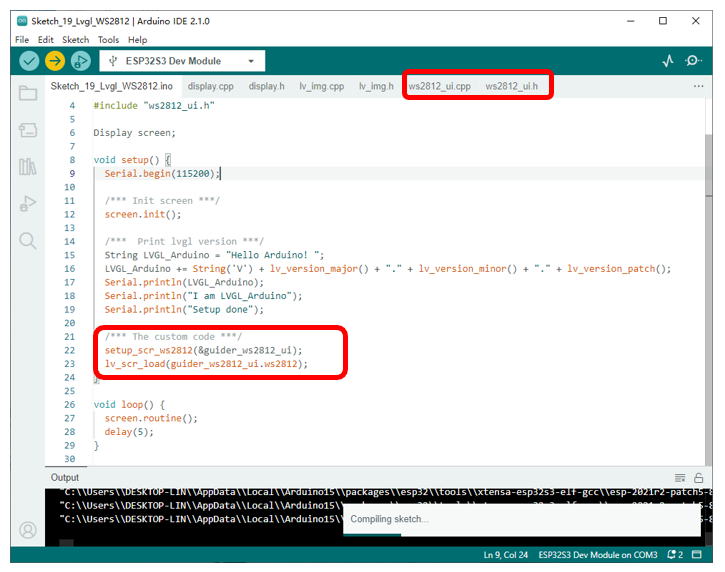Image resolution: width=725 pixels, height=572 pixels.
Task: Click the Arduino IDE title bar logo
Action: pos(22,21)
